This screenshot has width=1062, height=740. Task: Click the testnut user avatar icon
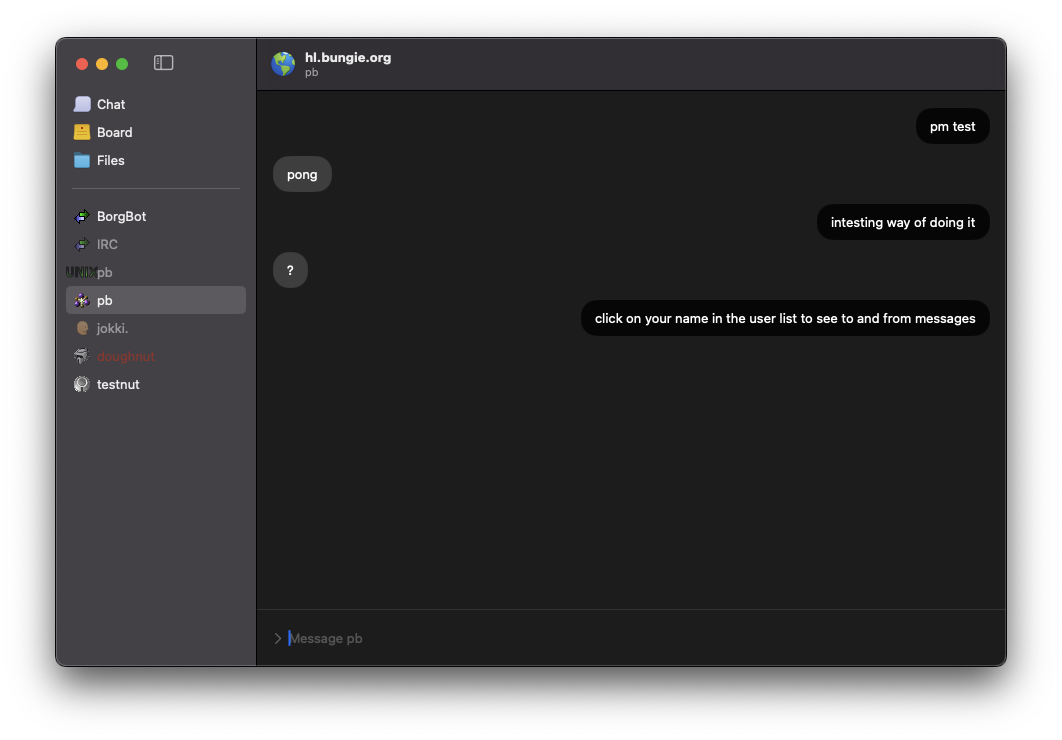pos(82,385)
